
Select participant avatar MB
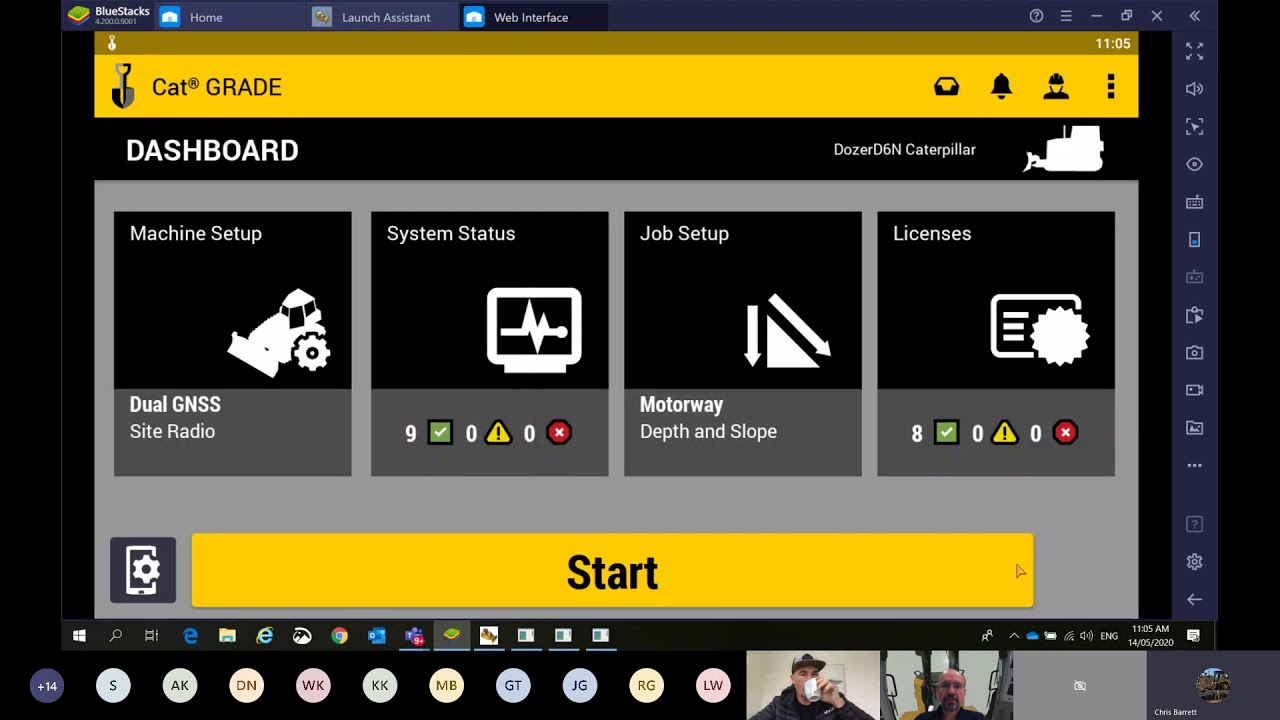tap(446, 685)
